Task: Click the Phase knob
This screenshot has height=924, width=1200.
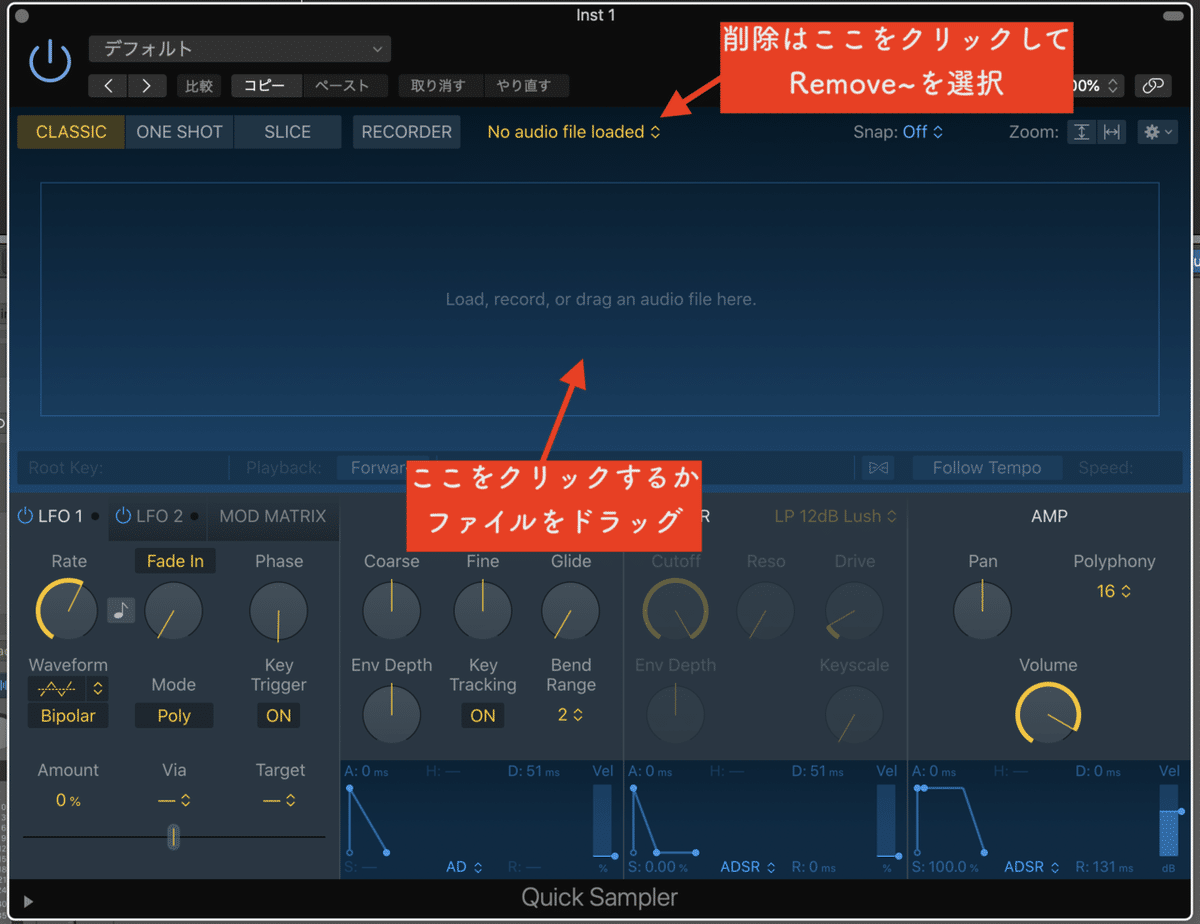Action: coord(279,611)
